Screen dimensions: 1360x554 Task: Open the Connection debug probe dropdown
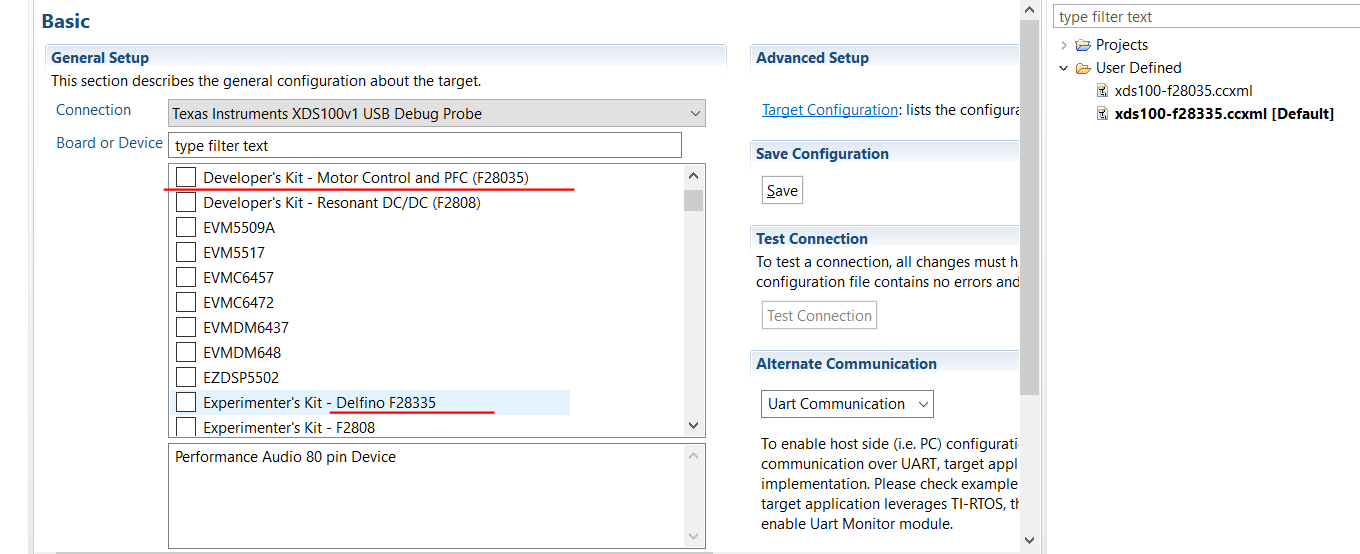[x=436, y=113]
